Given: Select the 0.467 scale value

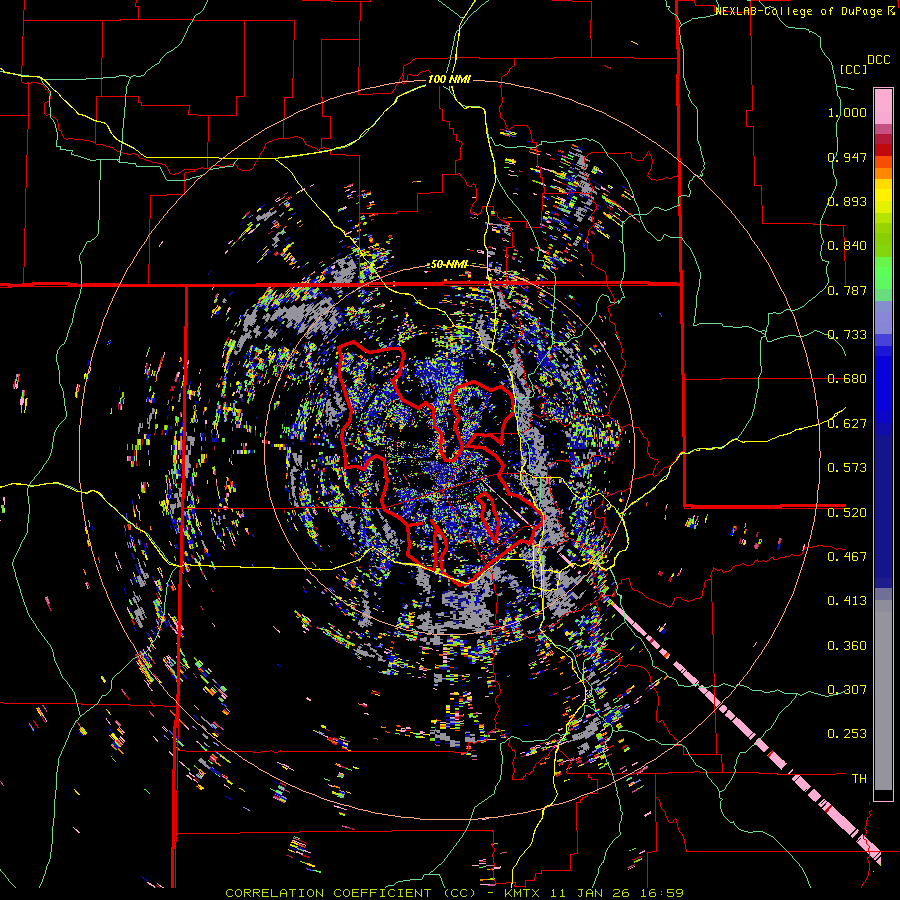Looking at the screenshot, I should point(847,556).
